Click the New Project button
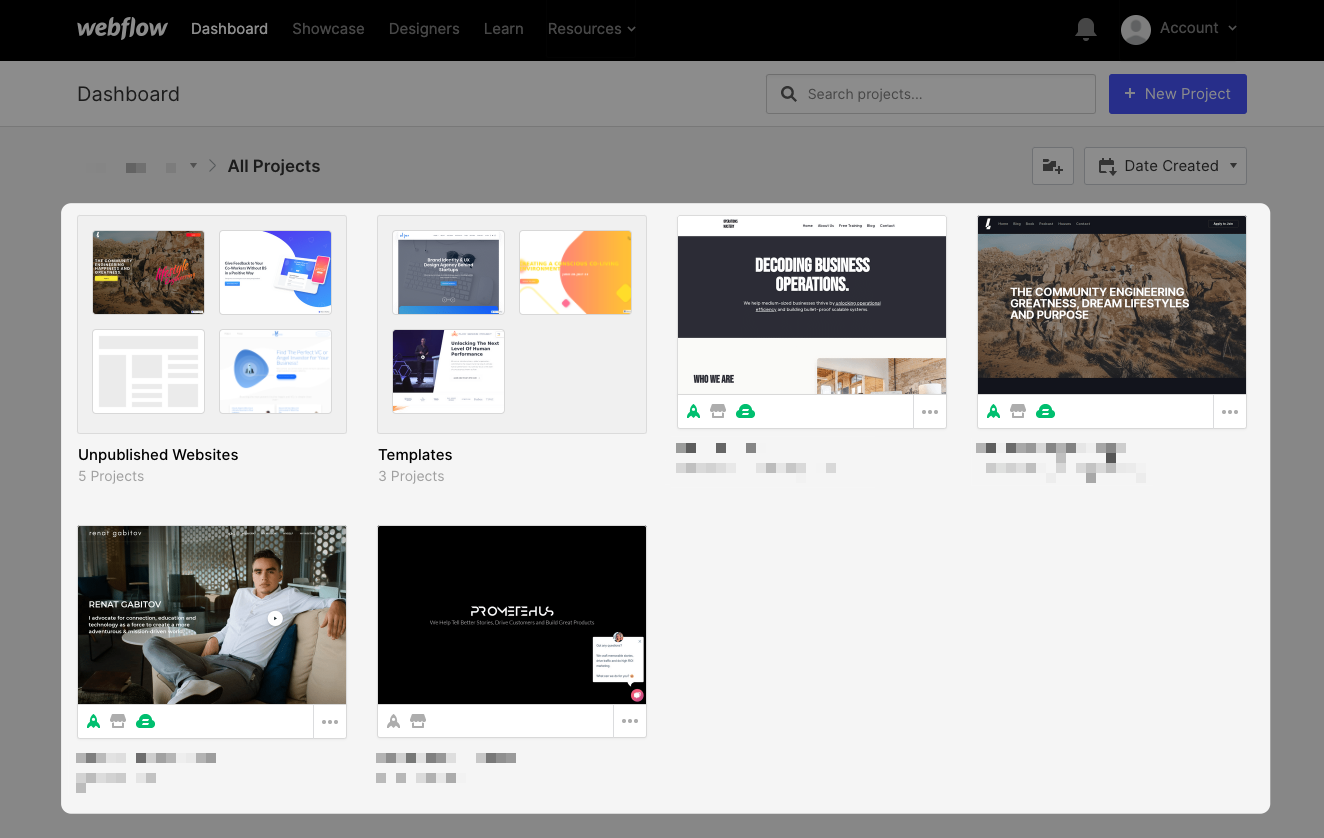This screenshot has width=1324, height=838. point(1177,93)
